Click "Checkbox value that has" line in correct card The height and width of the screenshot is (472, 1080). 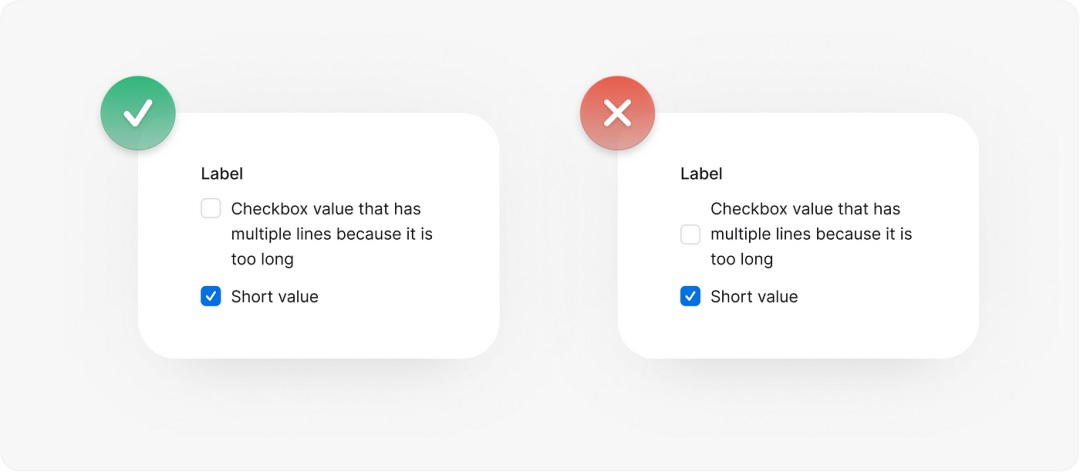point(326,209)
